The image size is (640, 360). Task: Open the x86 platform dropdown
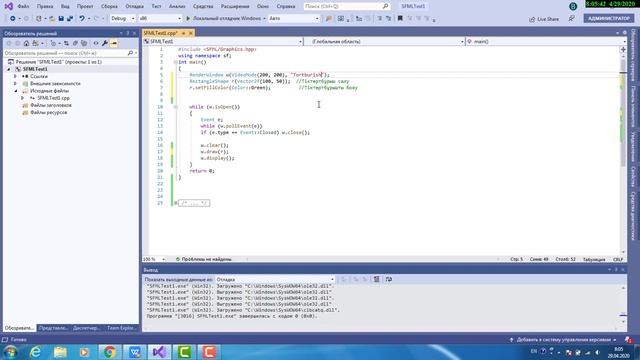(x=160, y=18)
